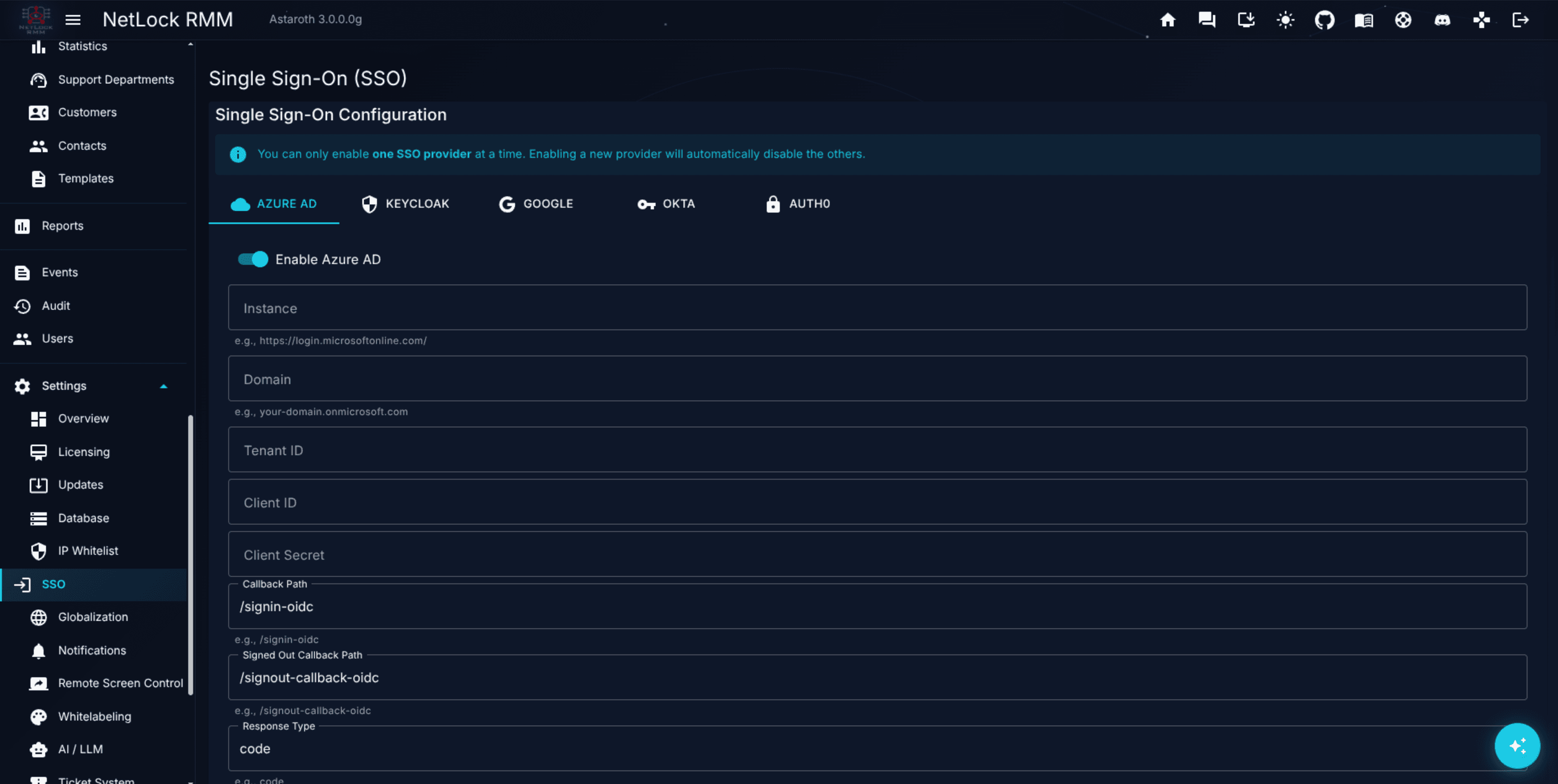This screenshot has width=1558, height=784.
Task: Open the Contacts page
Action: click(82, 146)
